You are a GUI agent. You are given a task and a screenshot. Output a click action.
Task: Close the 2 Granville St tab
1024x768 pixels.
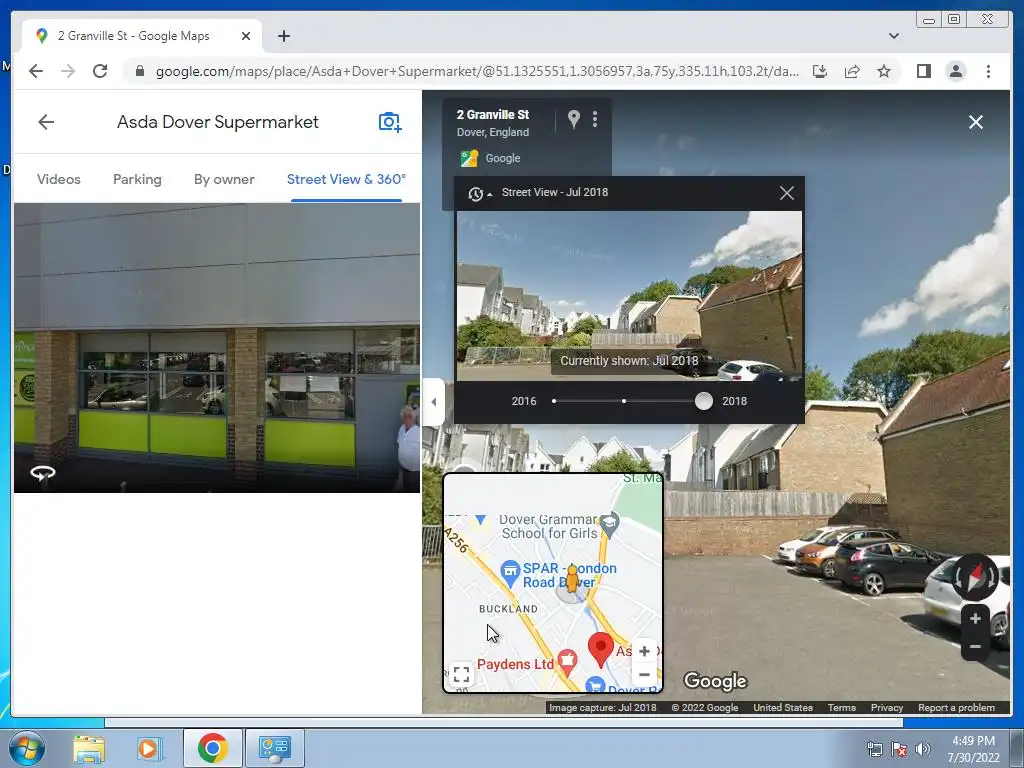246,36
